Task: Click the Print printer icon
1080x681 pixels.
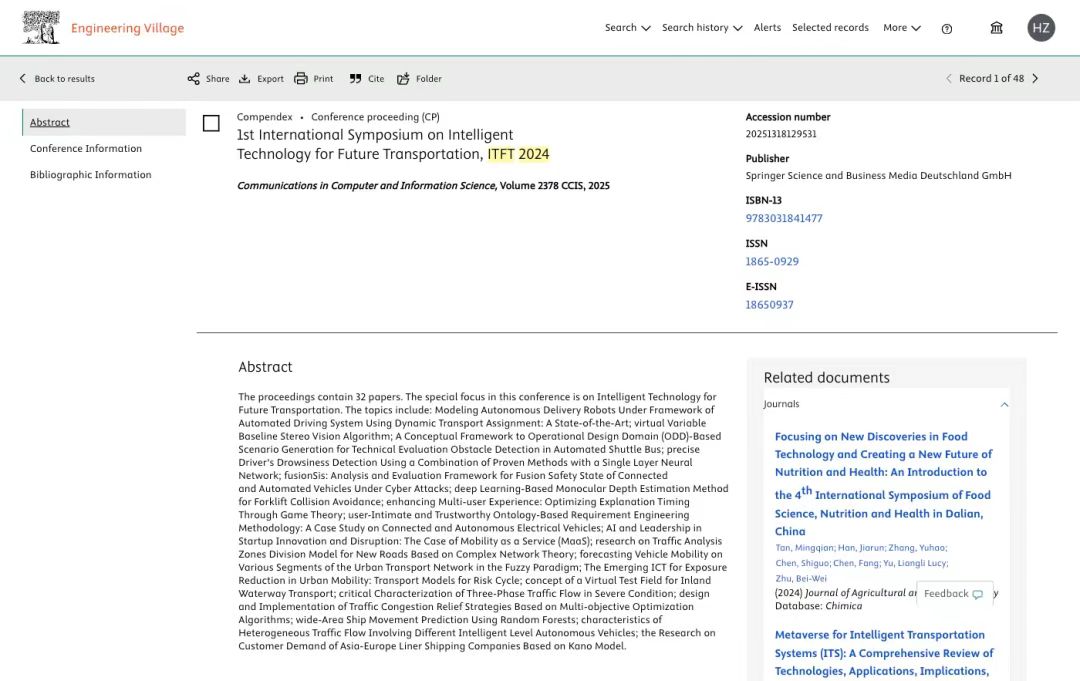Action: (301, 78)
